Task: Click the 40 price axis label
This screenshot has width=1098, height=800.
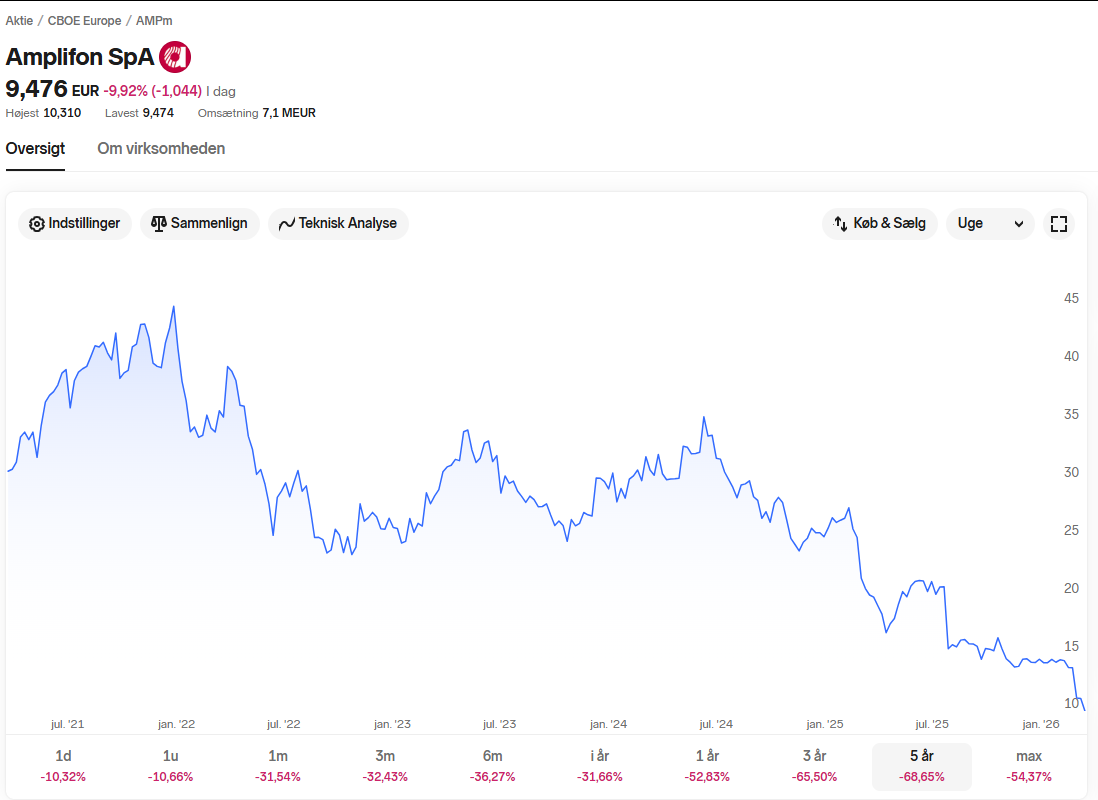Action: pos(1071,357)
